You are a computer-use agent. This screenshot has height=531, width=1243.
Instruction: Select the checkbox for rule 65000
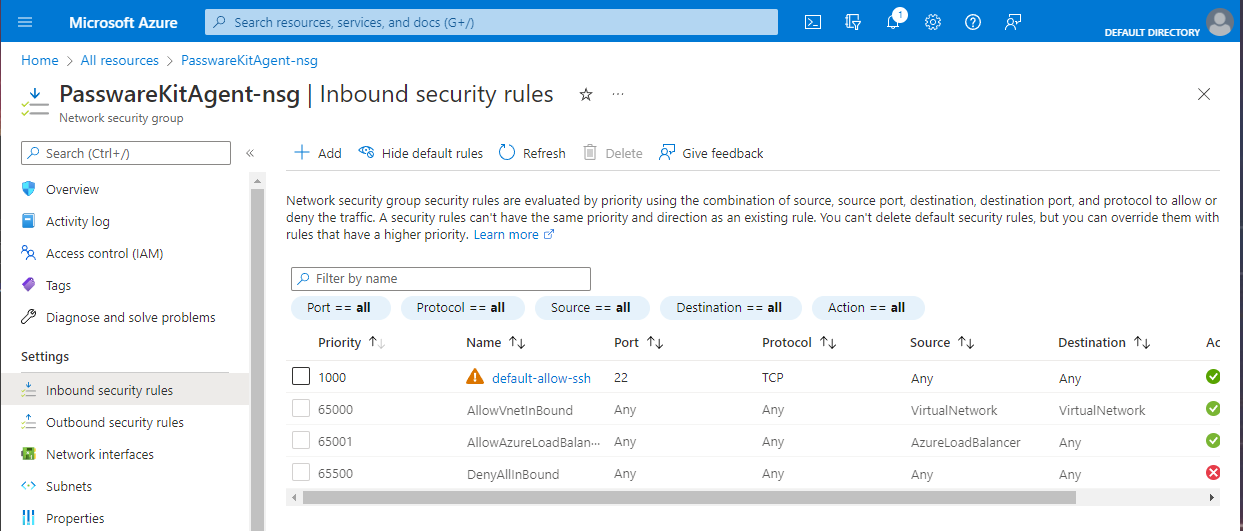coord(301,409)
